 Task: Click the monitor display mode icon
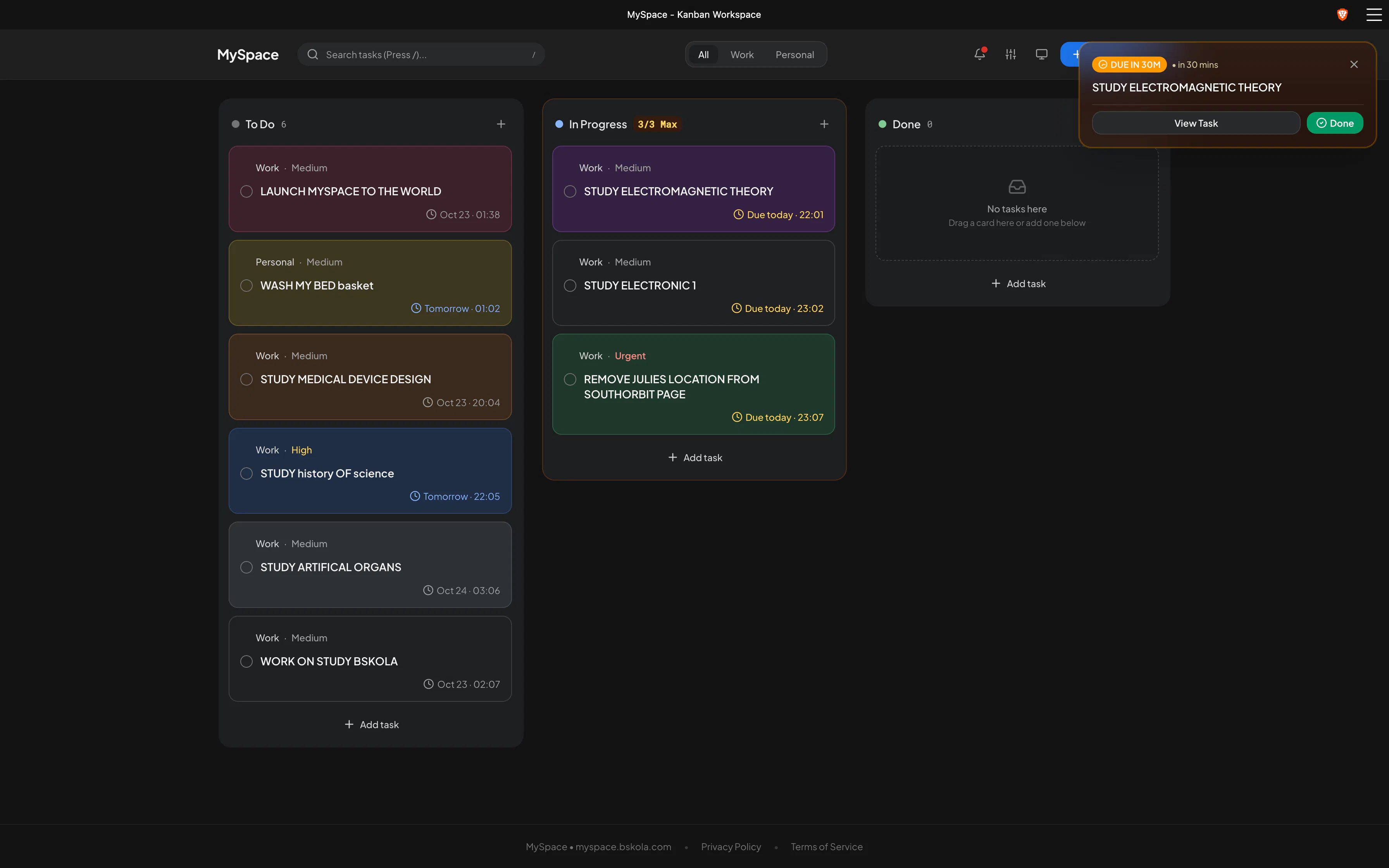[1042, 54]
